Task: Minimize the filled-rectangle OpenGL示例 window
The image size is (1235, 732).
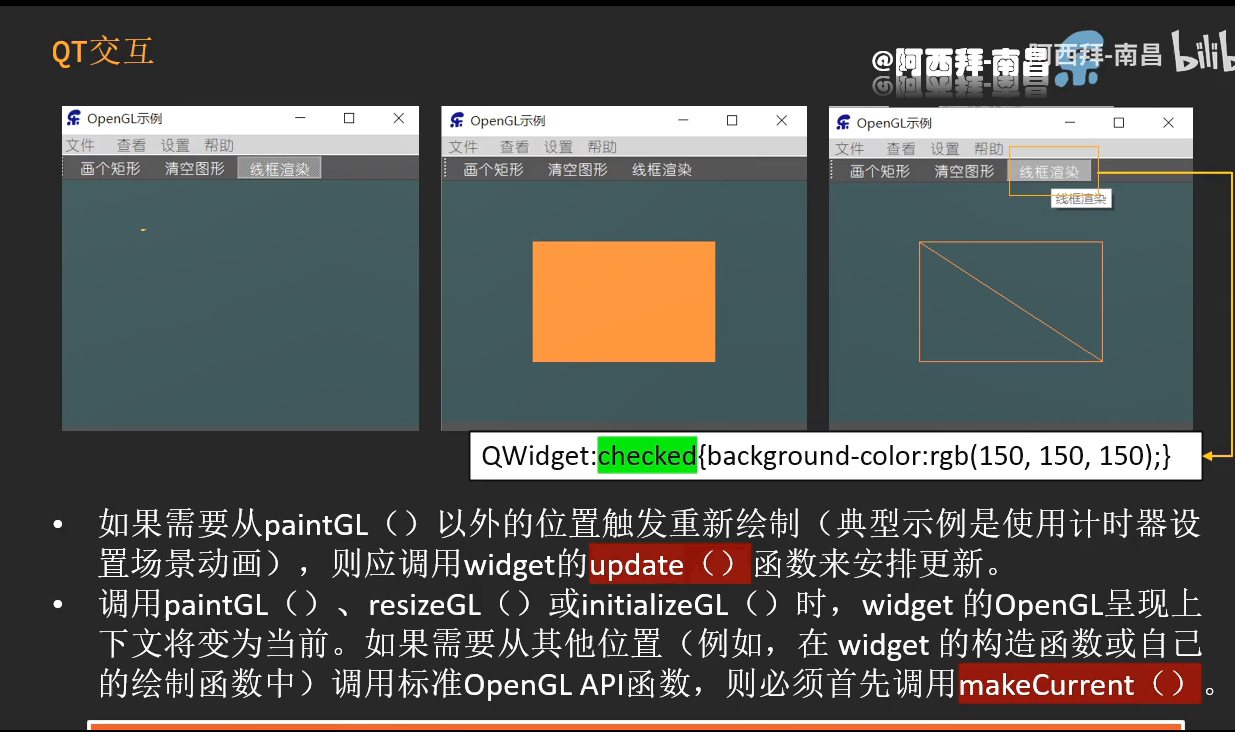Action: click(684, 120)
